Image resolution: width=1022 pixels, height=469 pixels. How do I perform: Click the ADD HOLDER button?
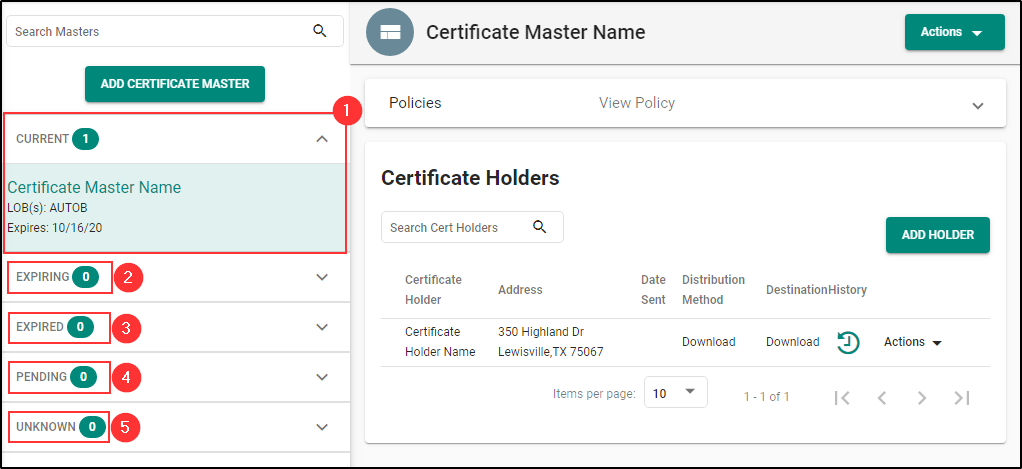tap(937, 234)
